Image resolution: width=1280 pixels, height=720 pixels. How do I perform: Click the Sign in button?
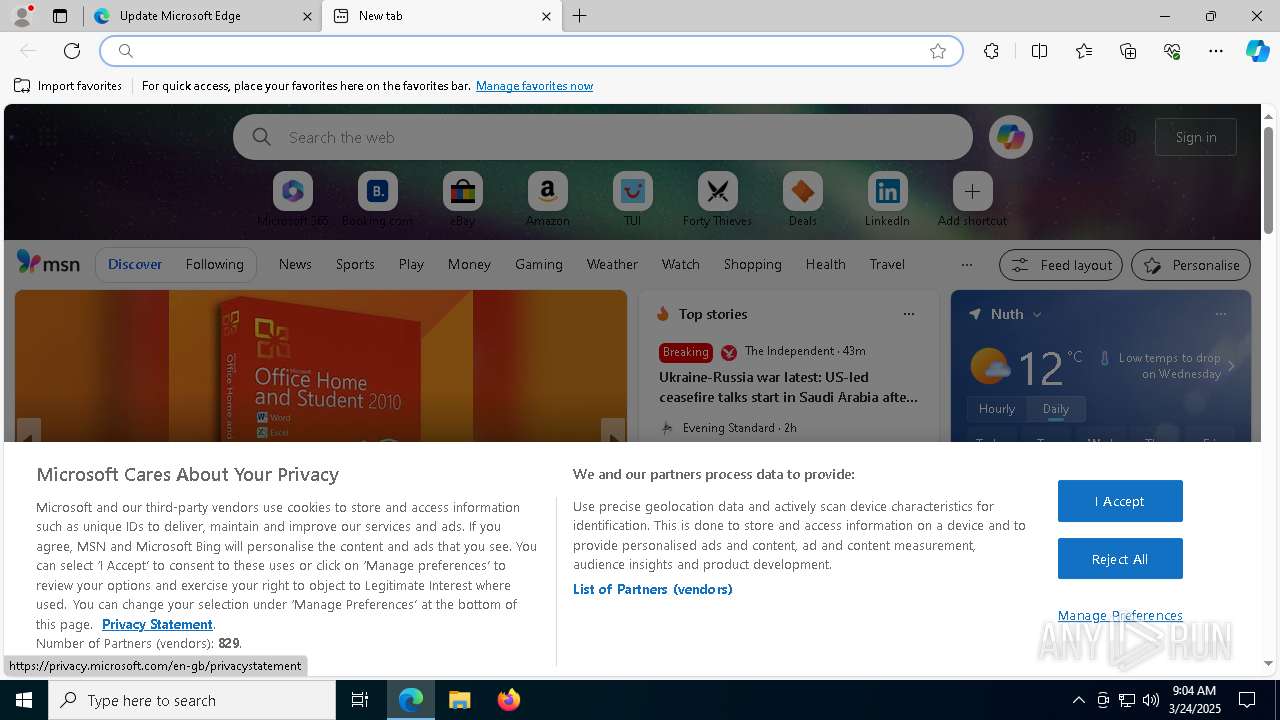point(1196,137)
